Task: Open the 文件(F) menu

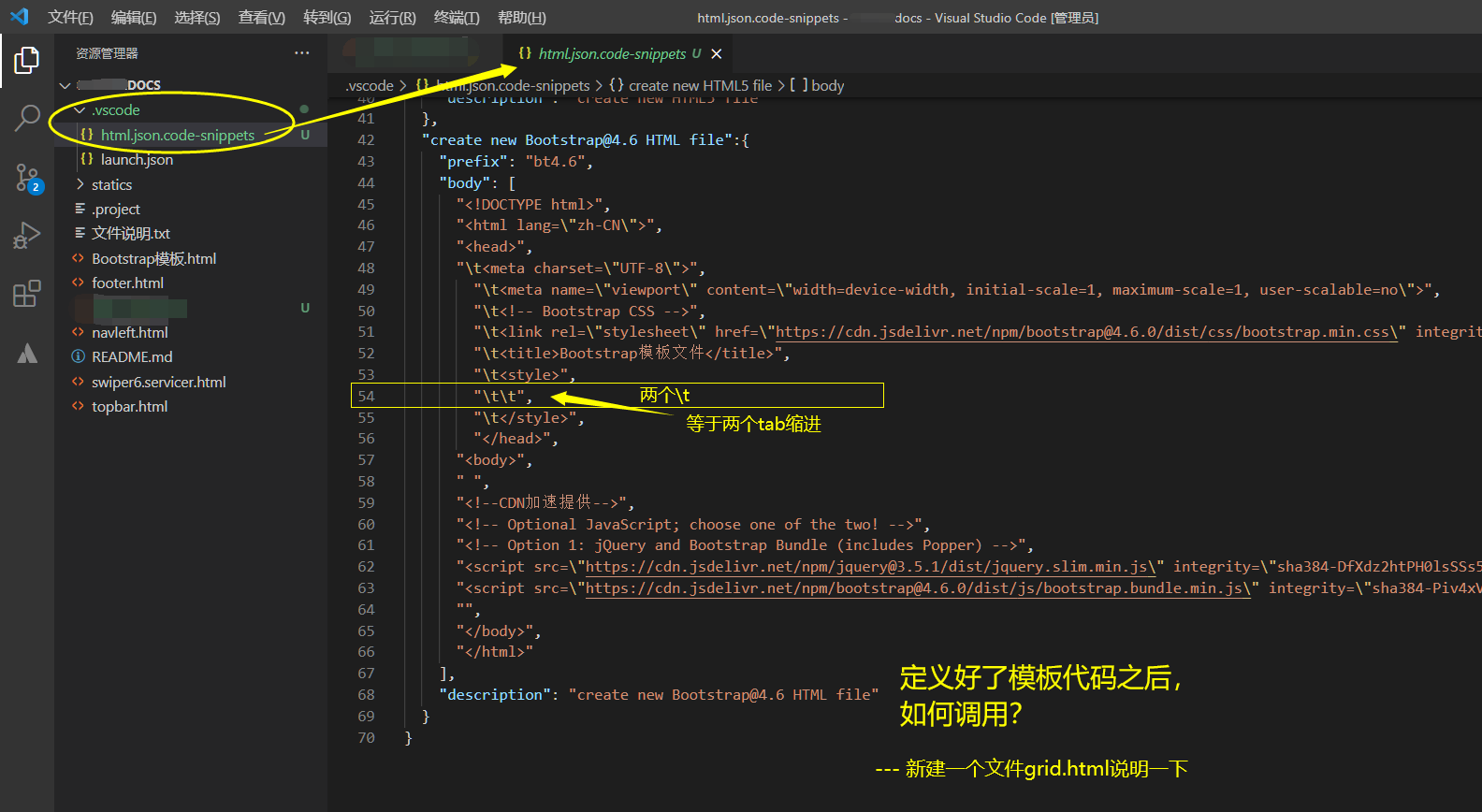Action: tap(70, 18)
